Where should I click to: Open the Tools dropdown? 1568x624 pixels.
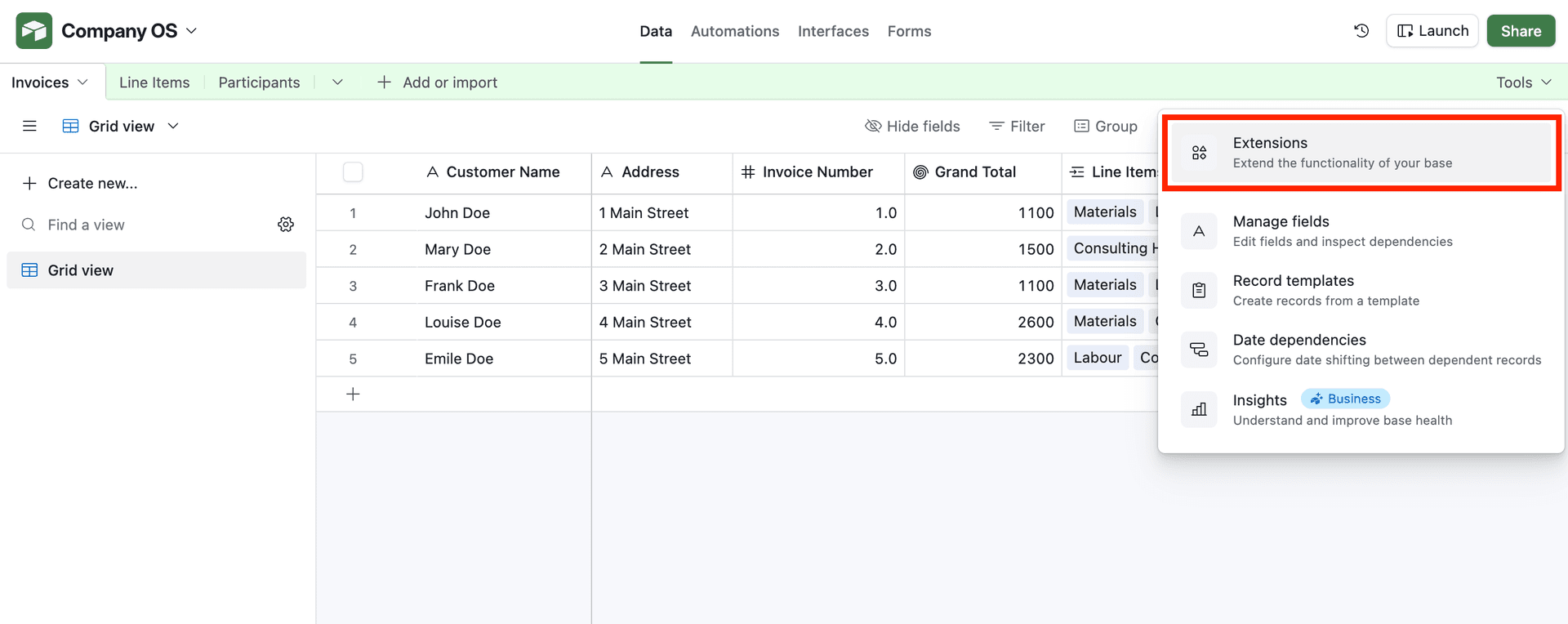point(1523,82)
